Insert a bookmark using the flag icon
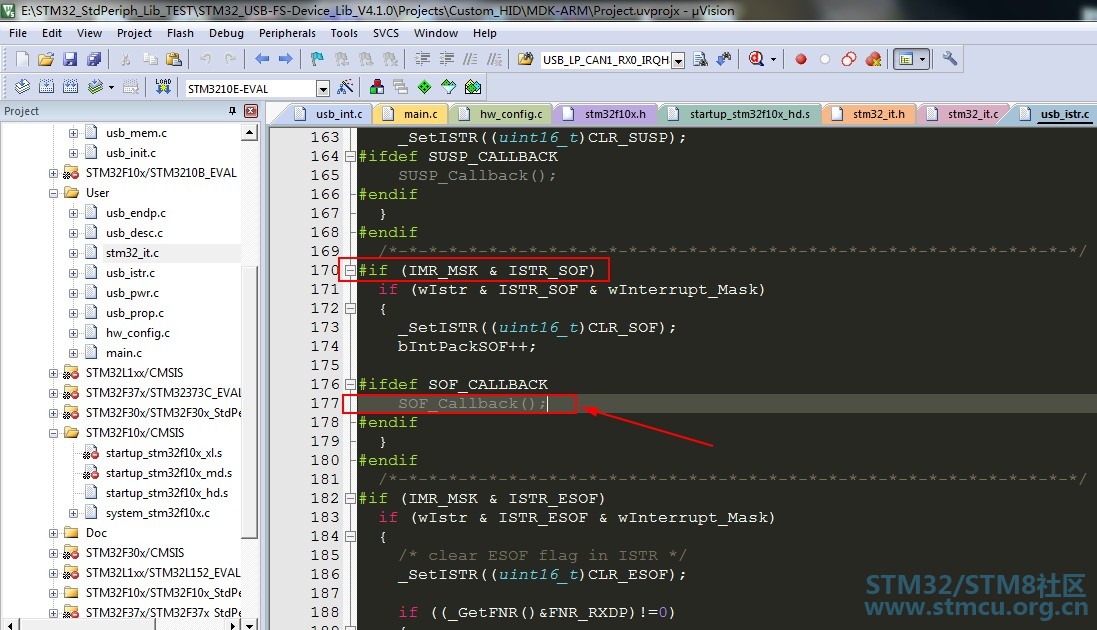This screenshot has width=1097, height=630. (317, 60)
